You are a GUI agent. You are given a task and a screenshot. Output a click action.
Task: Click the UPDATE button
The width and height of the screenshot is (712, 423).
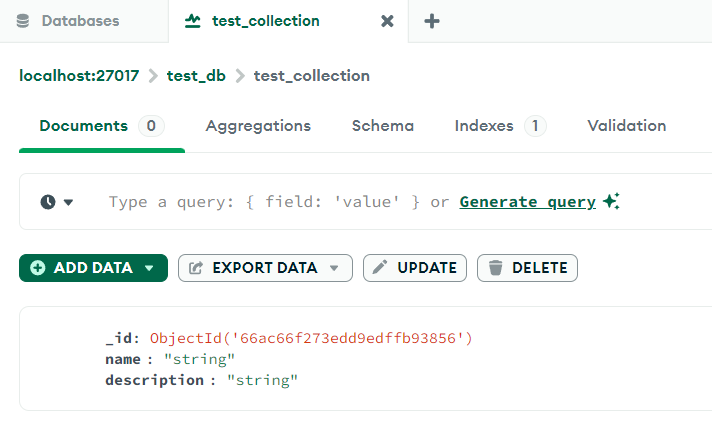(x=415, y=268)
